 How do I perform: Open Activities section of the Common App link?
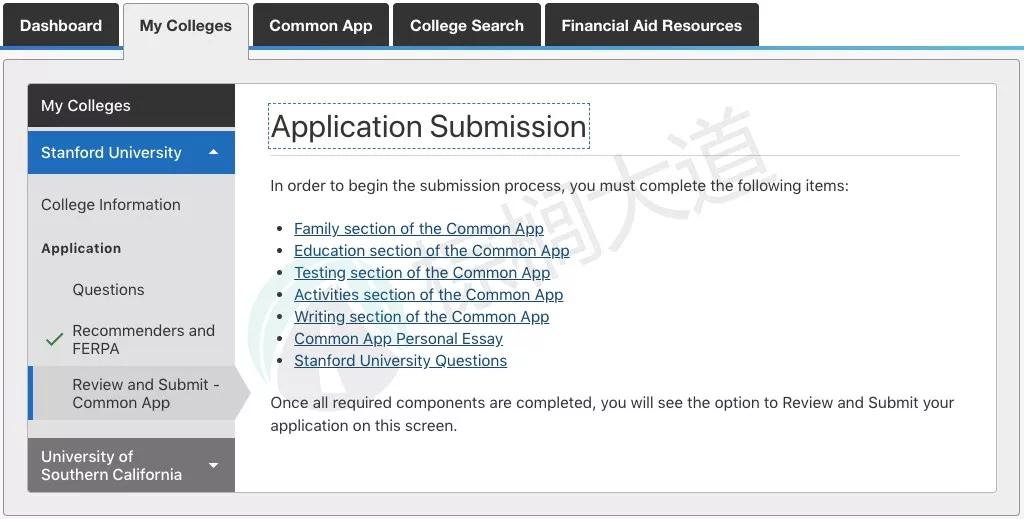(428, 295)
